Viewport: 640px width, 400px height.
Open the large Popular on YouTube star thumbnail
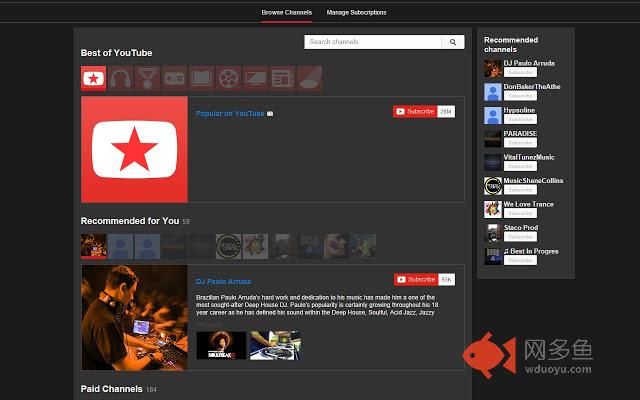pos(134,149)
